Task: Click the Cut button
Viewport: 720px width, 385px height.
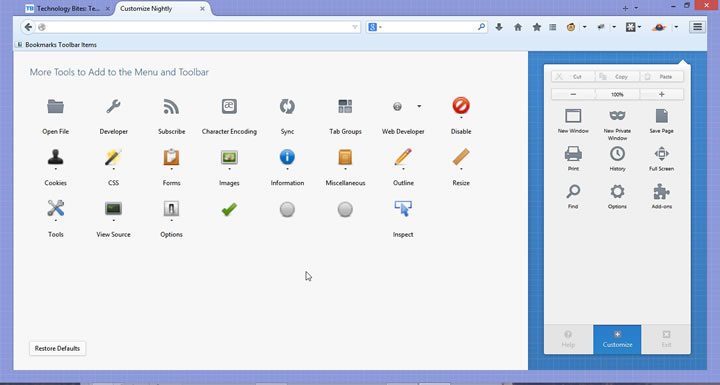Action: 573,77
